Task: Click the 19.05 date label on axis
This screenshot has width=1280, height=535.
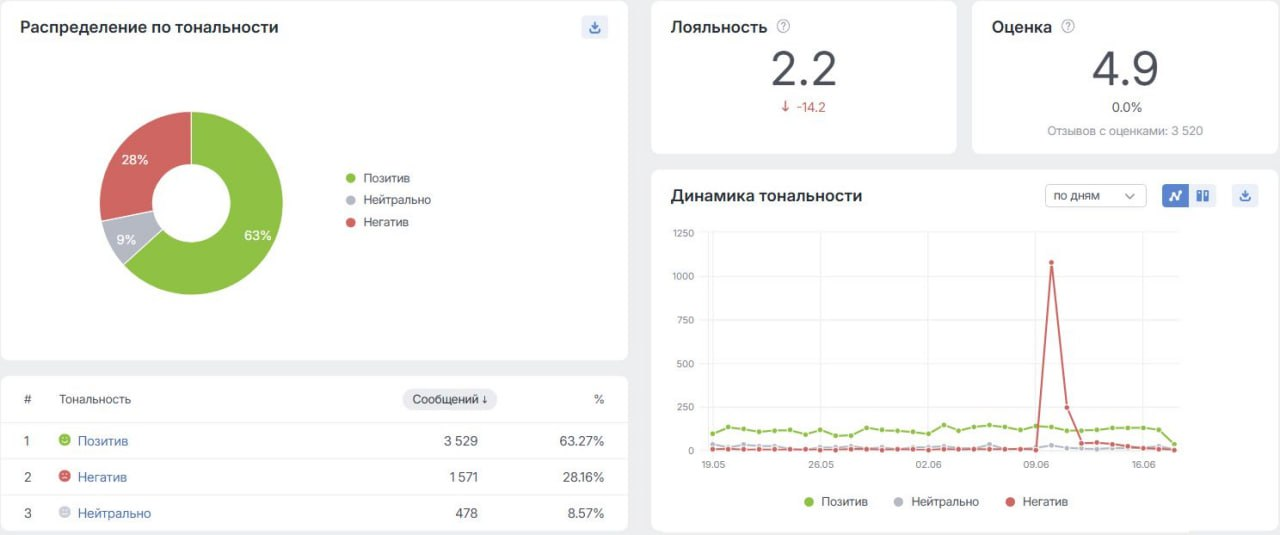Action: click(x=714, y=465)
